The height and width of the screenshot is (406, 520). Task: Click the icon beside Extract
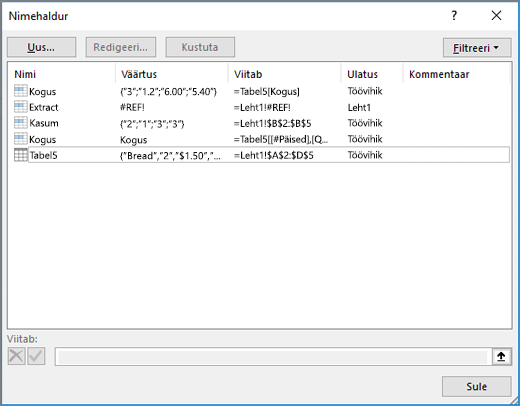point(21,107)
